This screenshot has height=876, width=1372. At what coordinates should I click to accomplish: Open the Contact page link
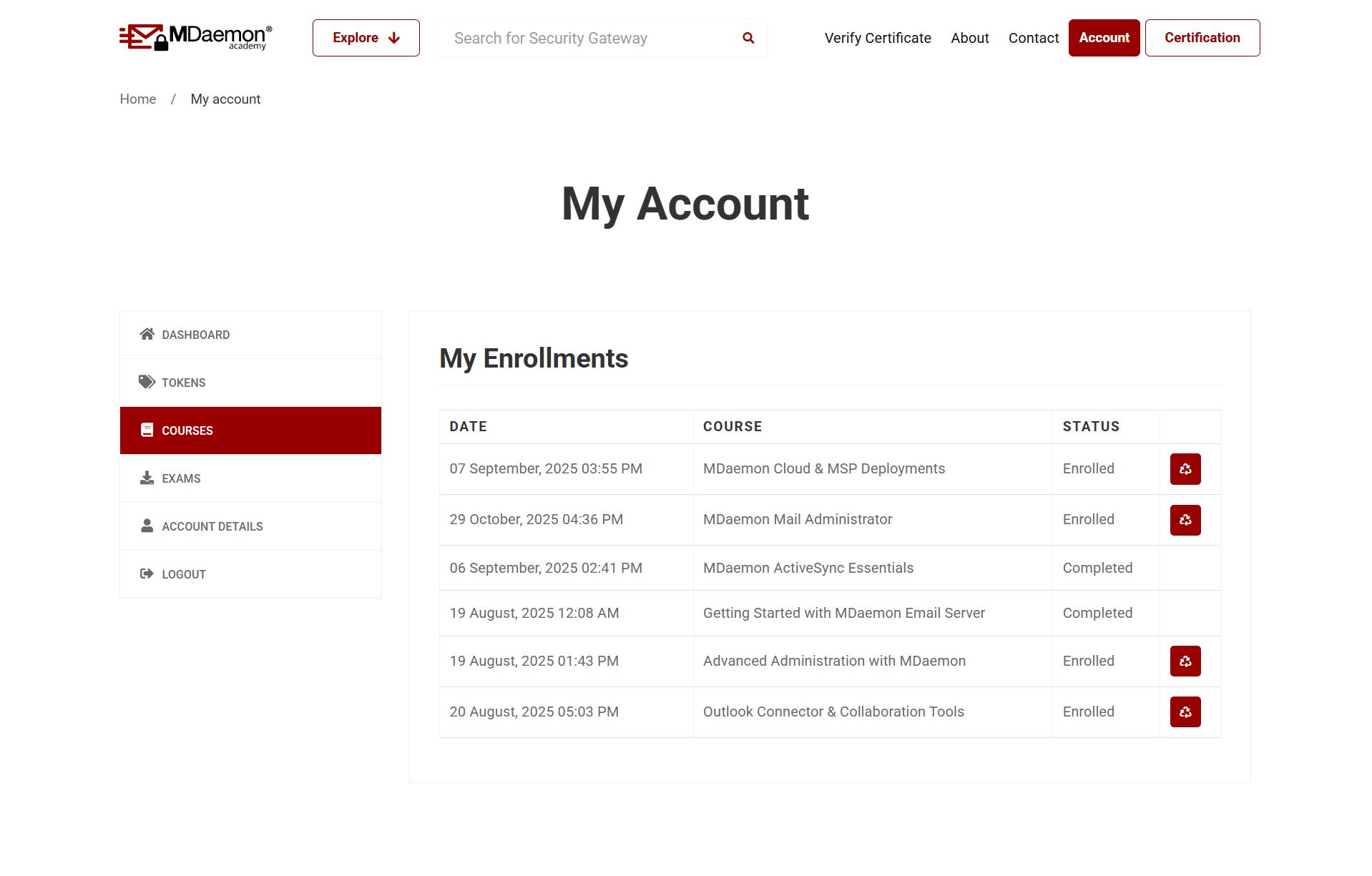[x=1033, y=38]
